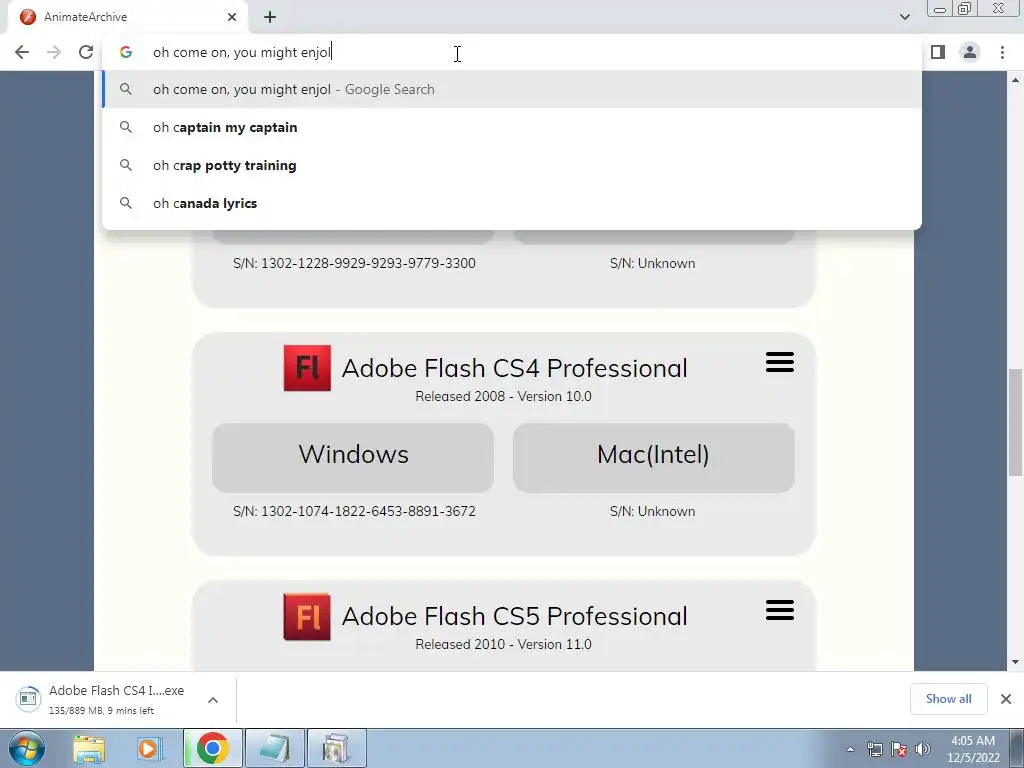Screen dimensions: 1024x768
Task: Download Flash CS4 for Mac(Intel)
Action: coord(653,457)
